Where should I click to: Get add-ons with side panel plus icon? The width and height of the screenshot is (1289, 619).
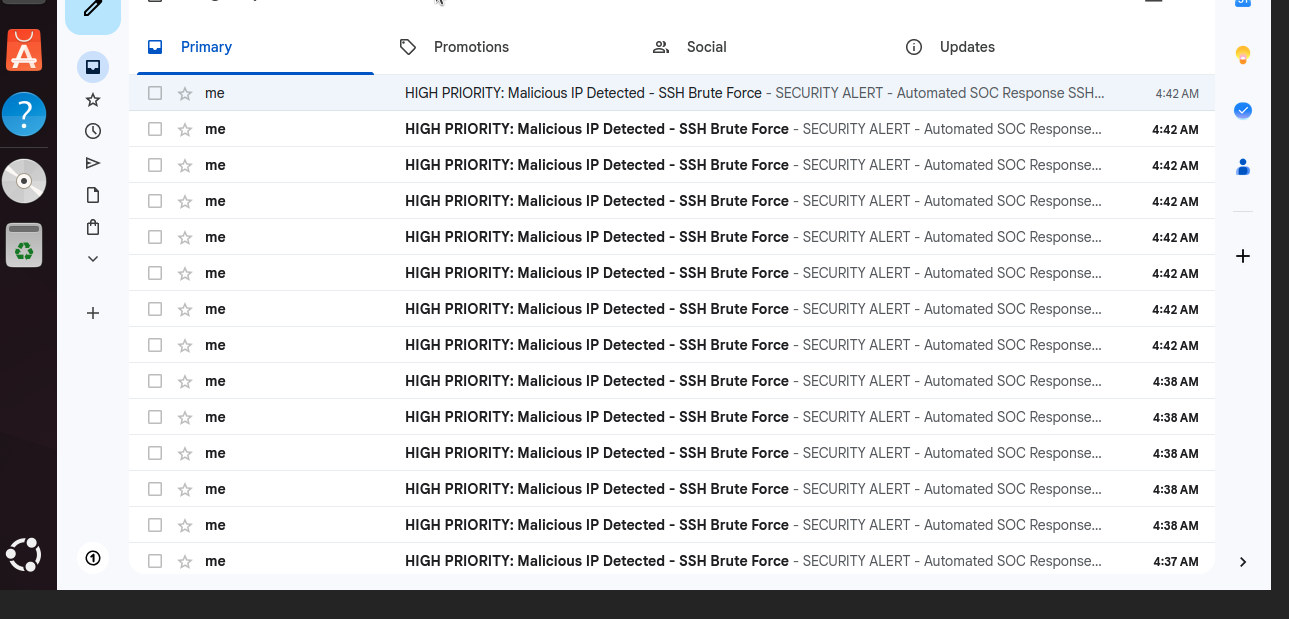coord(1243,256)
